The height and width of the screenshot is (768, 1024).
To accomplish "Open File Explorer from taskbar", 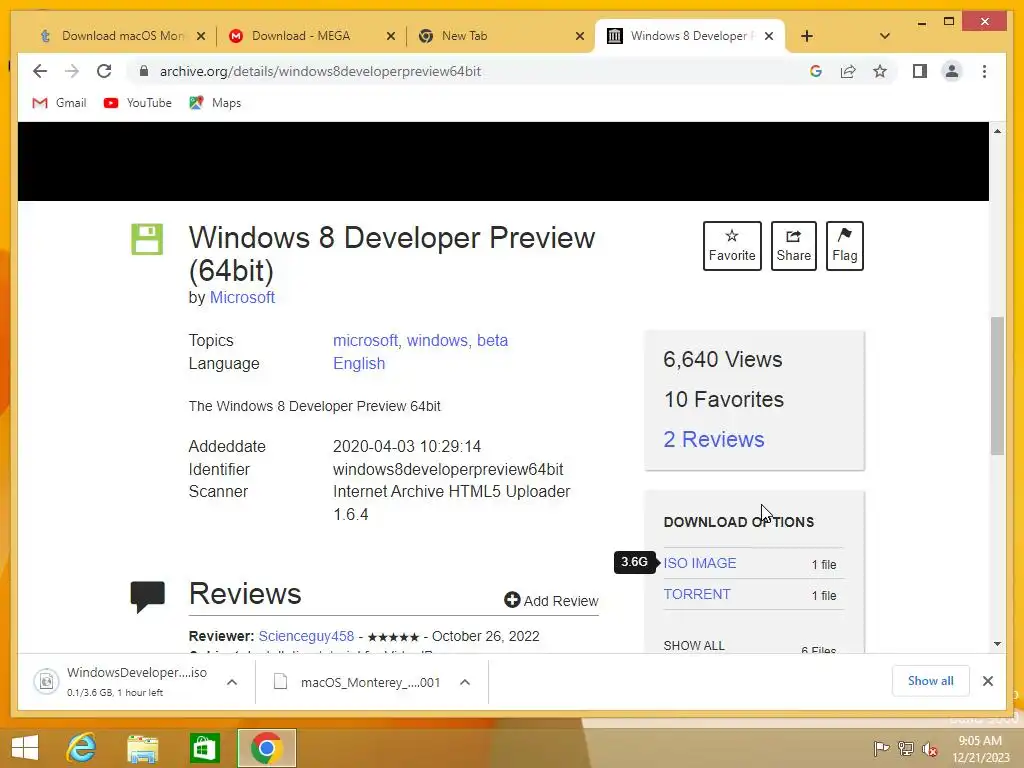I will click(x=142, y=748).
